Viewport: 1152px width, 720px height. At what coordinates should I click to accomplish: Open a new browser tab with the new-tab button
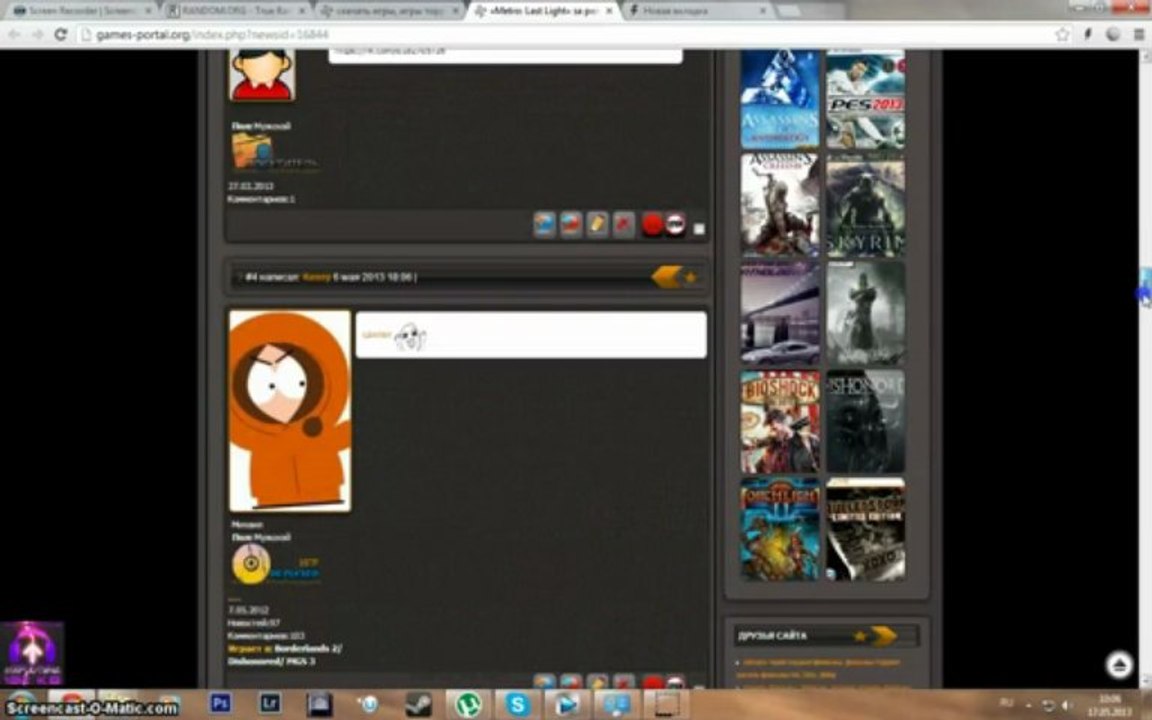[788, 11]
